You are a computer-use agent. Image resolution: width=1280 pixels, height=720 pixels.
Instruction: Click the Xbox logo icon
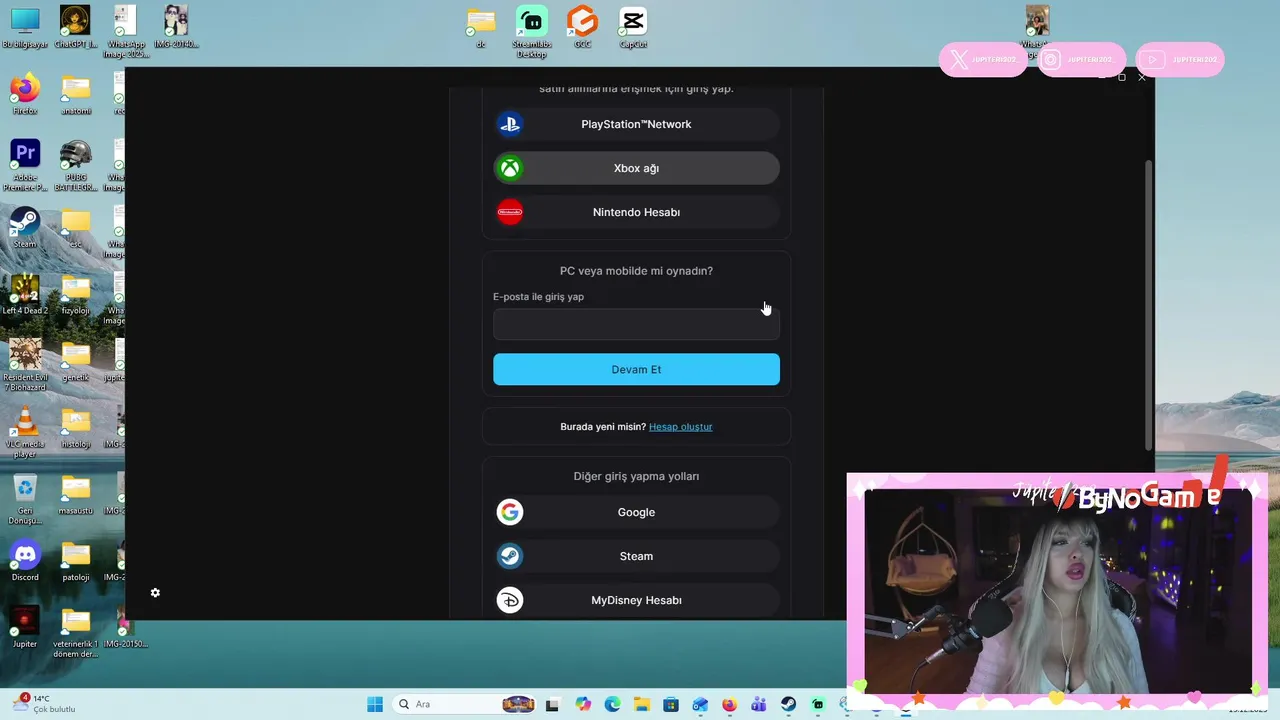coord(510,168)
